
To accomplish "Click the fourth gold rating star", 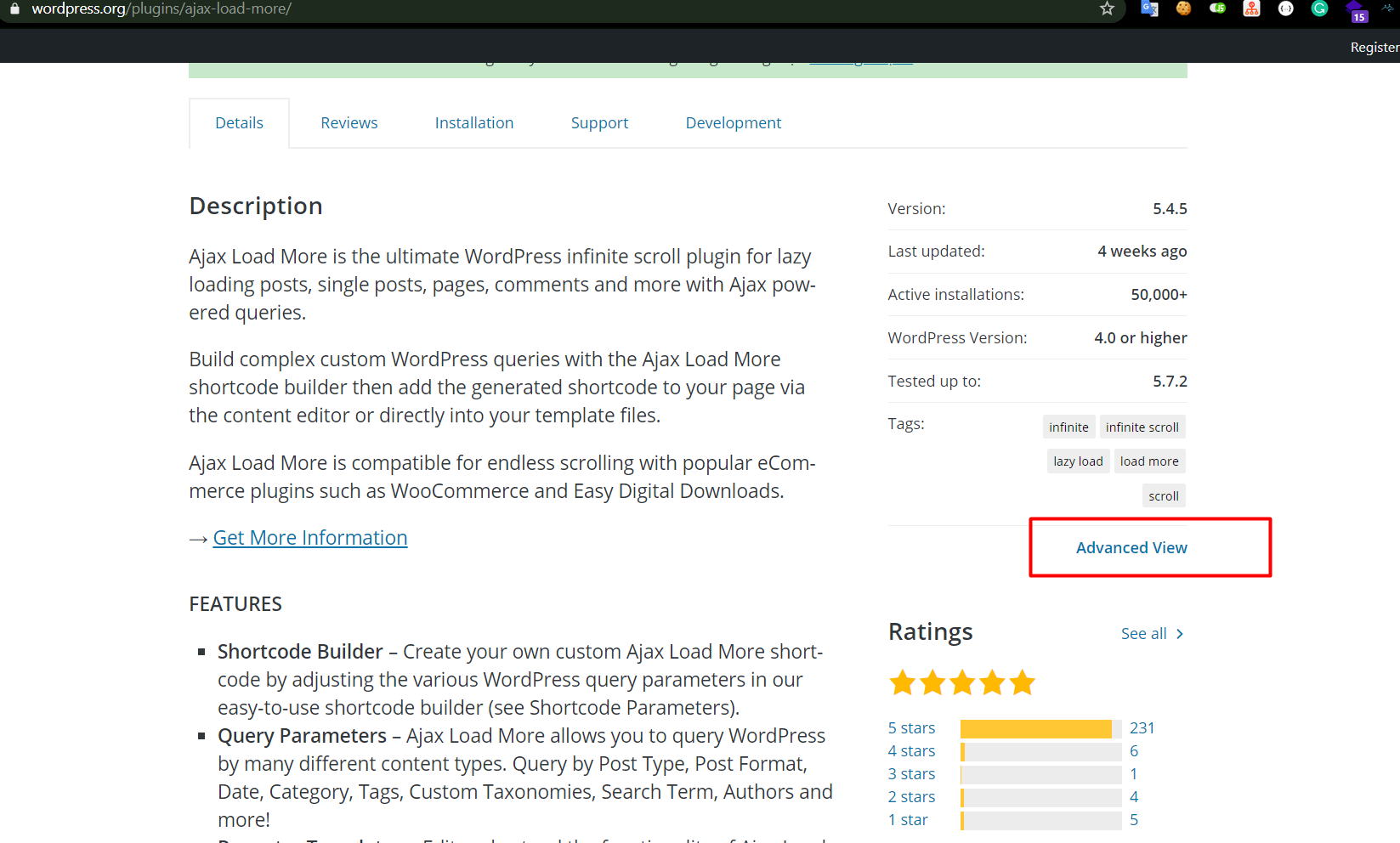I will coord(992,682).
